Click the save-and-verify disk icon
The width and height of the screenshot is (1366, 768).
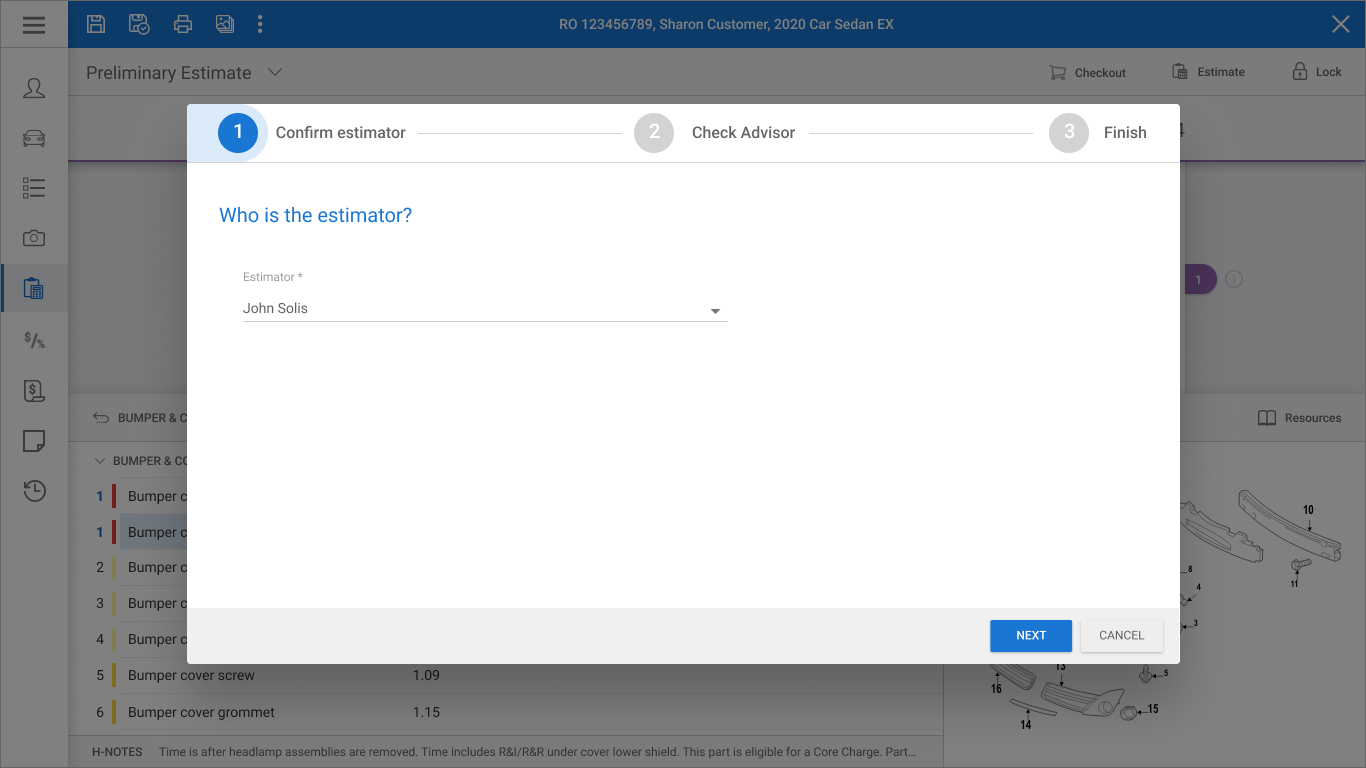point(139,24)
